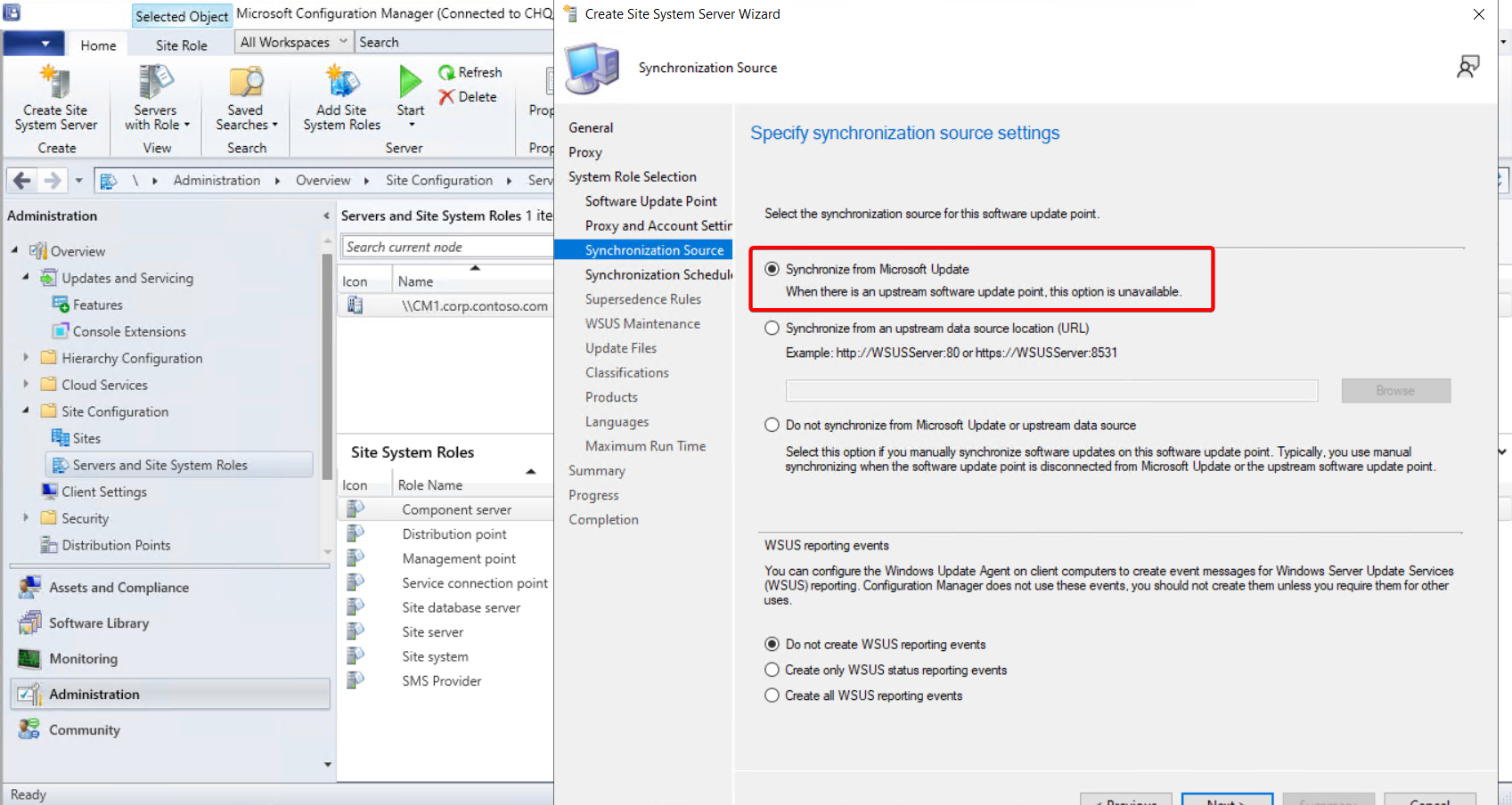Click Site Configuration in the breadcrumb path
This screenshot has height=805, width=1512.
pos(438,181)
